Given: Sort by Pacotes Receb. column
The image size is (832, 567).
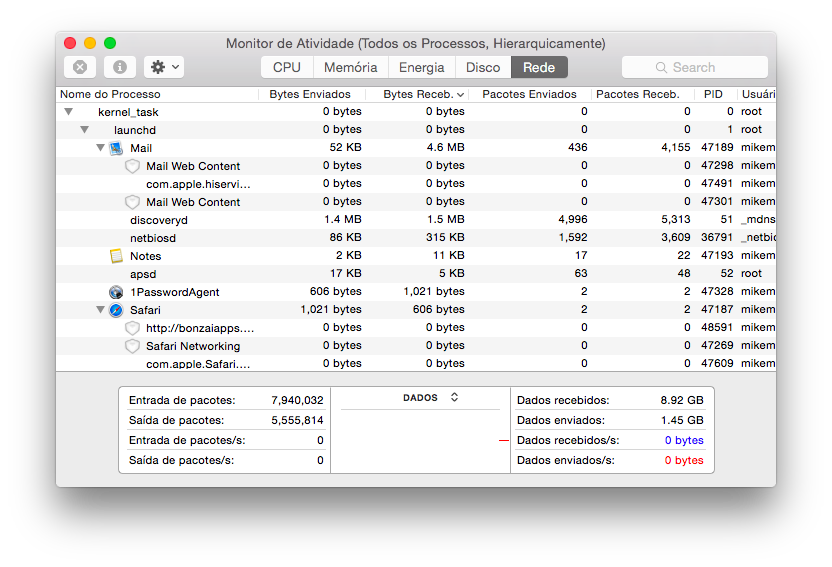Looking at the screenshot, I should (x=643, y=94).
